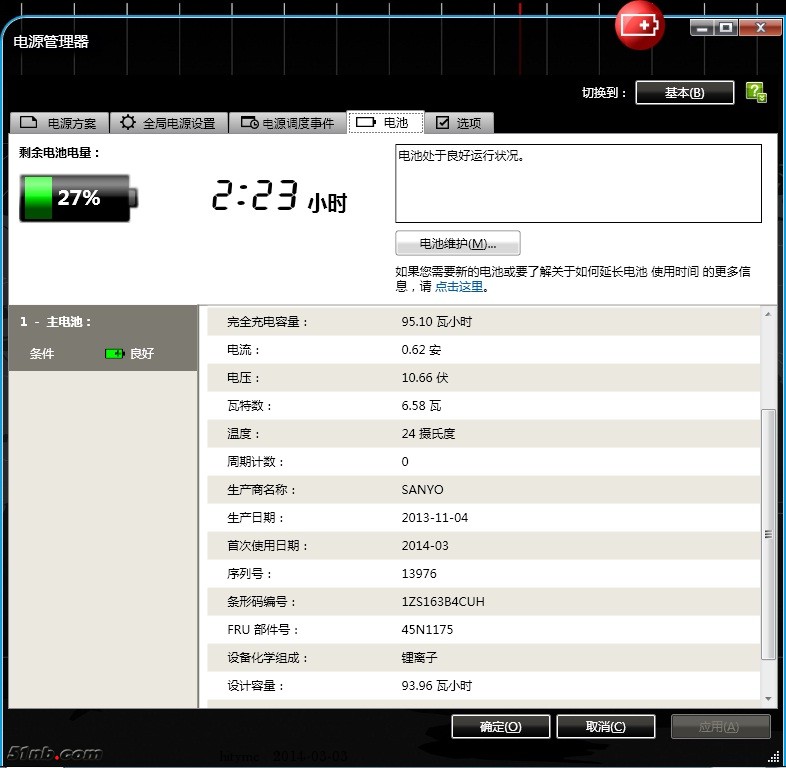This screenshot has height=768, width=786.
Task: Close the 电源管理器 window
Action: (x=760, y=28)
